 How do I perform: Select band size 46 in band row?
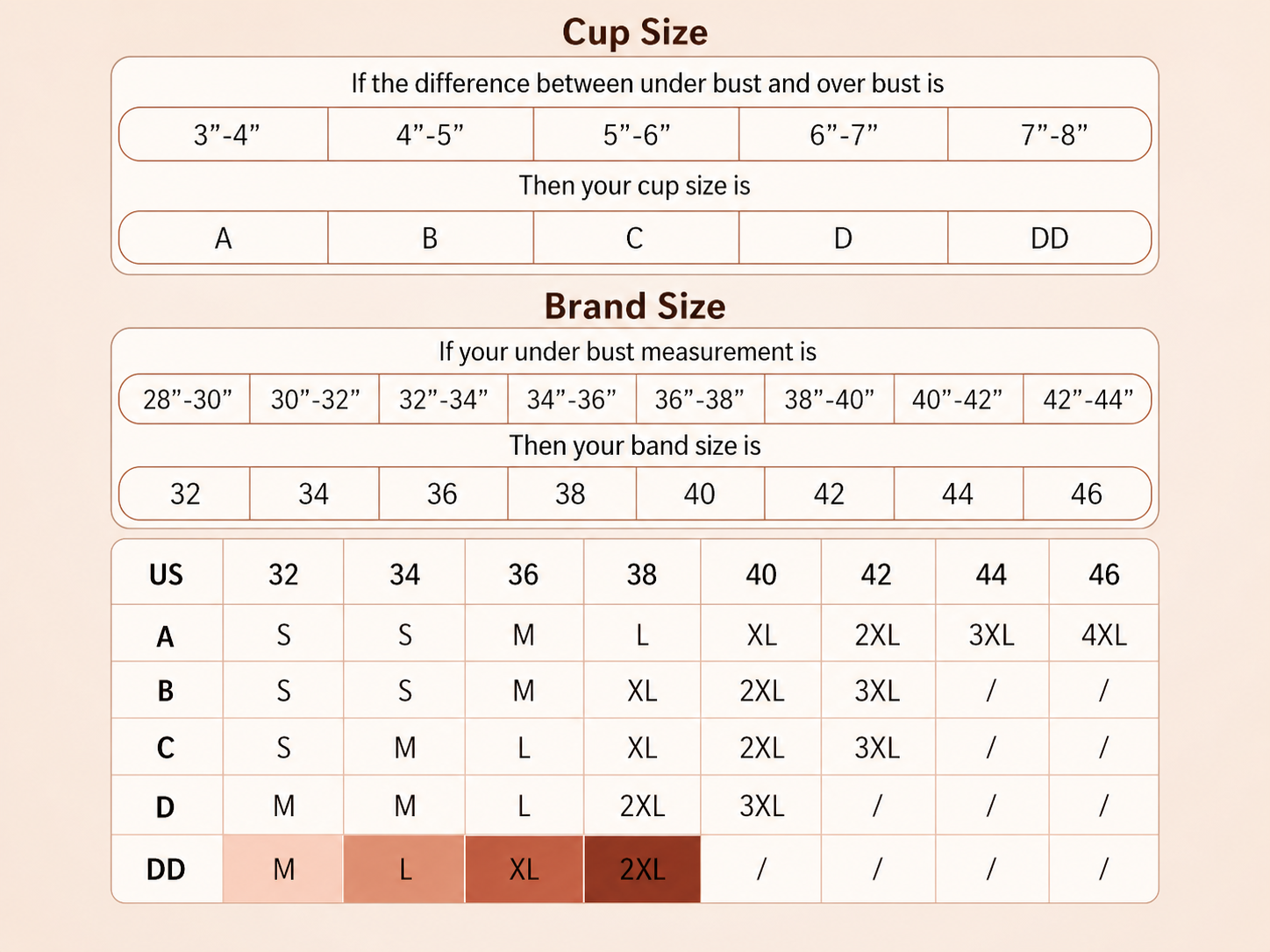pyautogui.click(x=1088, y=494)
